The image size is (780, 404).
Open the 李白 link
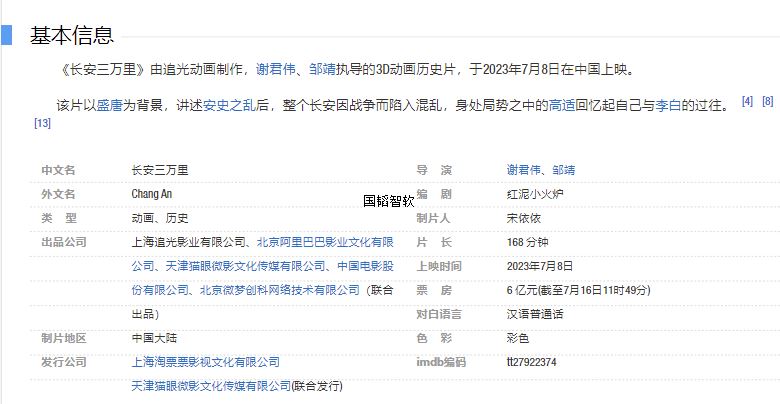(668, 105)
